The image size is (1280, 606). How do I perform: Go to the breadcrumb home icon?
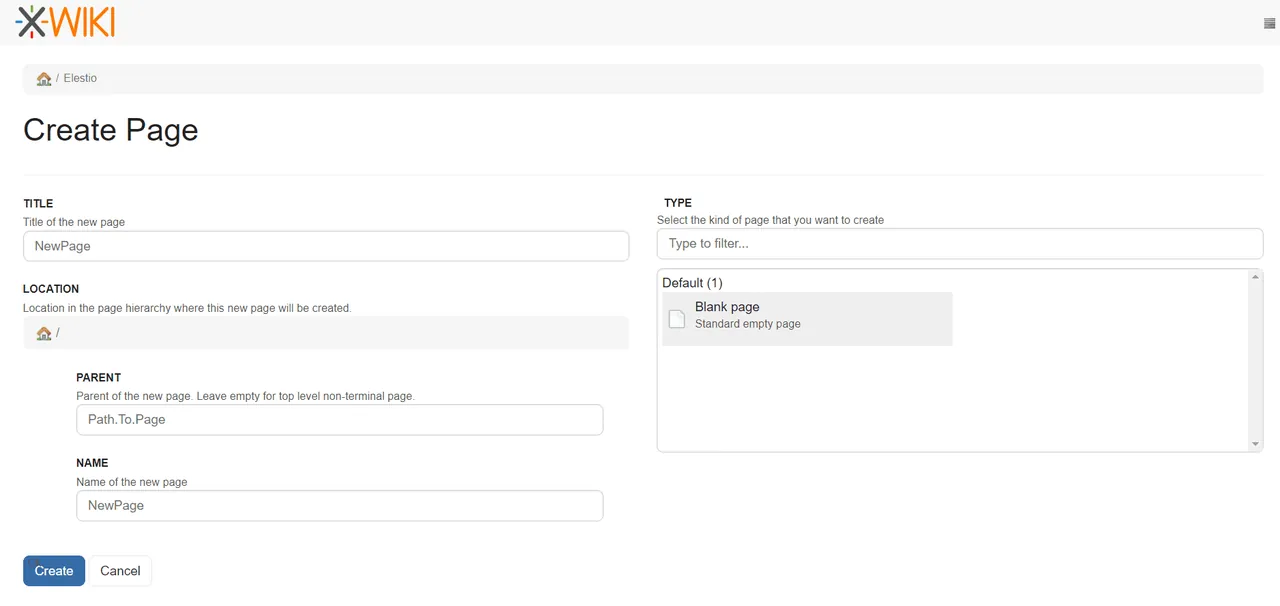[44, 78]
